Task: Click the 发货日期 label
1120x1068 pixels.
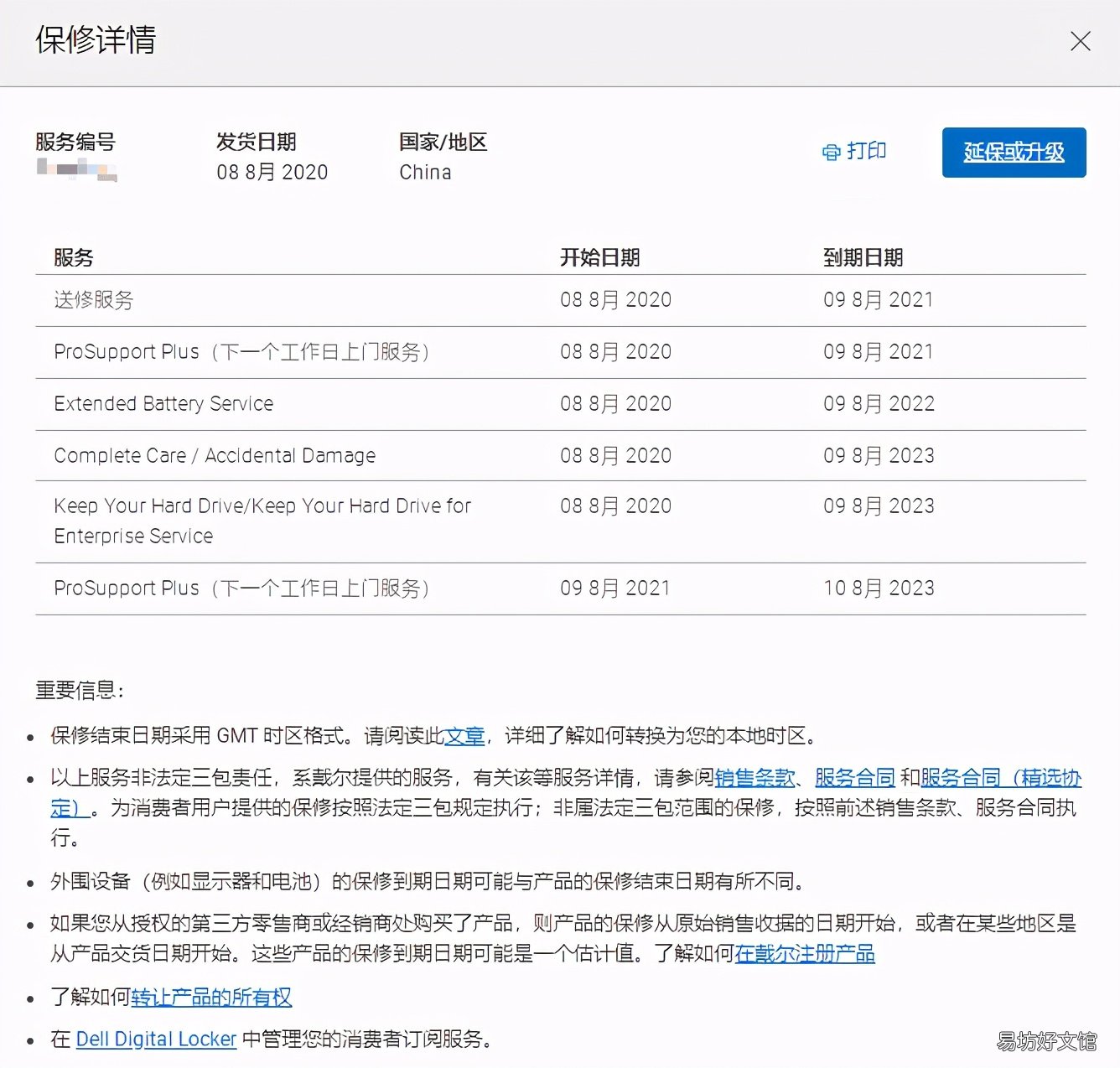Action: click(257, 142)
